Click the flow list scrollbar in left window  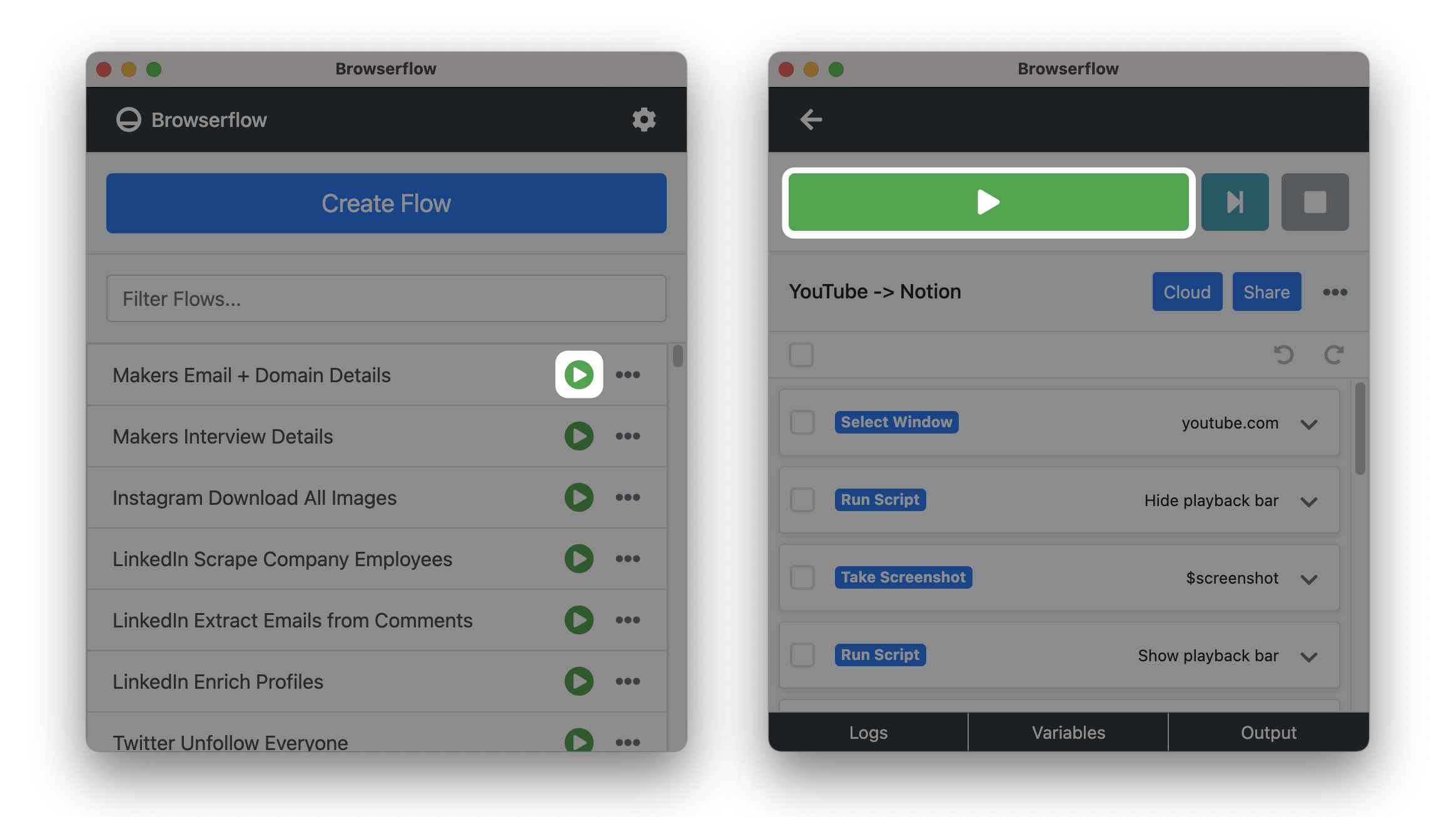tap(677, 355)
